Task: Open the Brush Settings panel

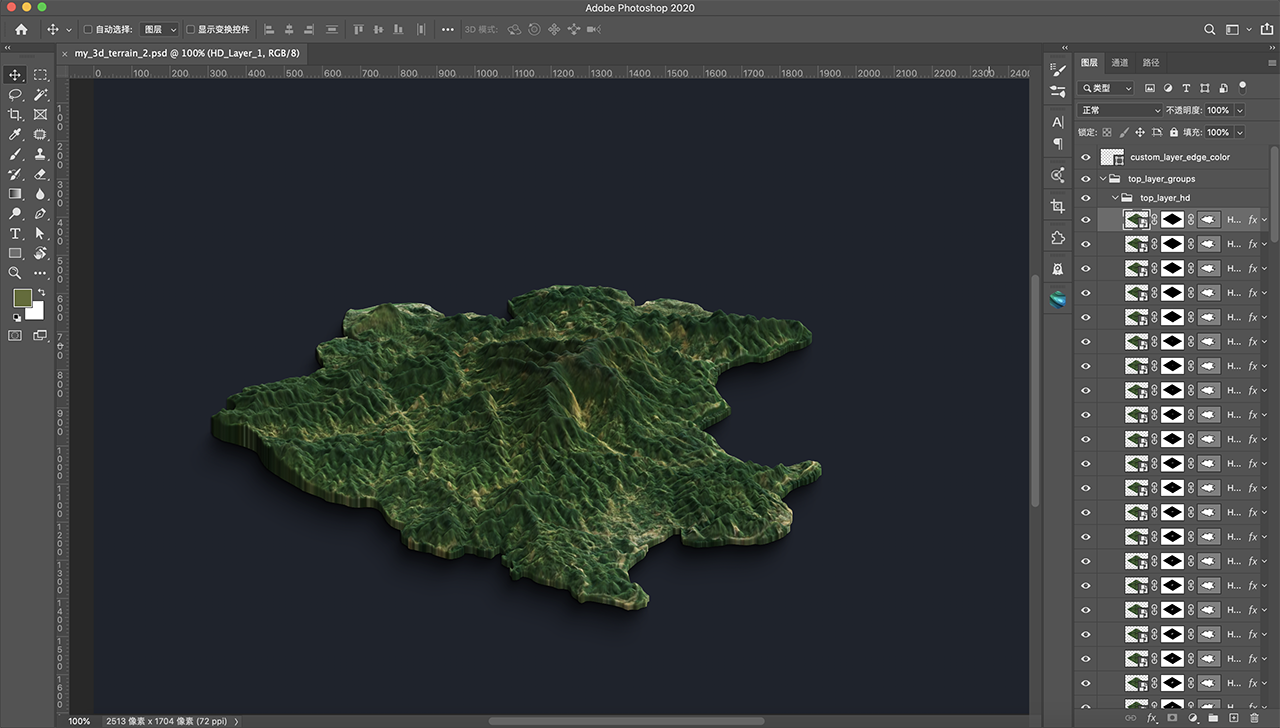Action: [1058, 70]
